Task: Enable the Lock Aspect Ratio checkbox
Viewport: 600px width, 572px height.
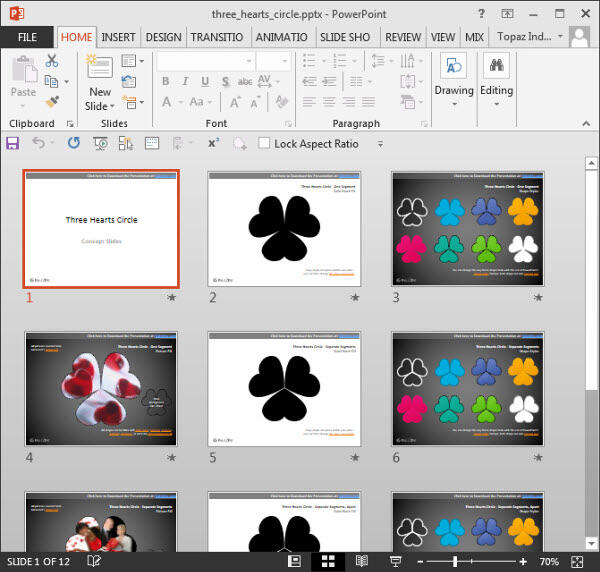Action: tap(264, 144)
